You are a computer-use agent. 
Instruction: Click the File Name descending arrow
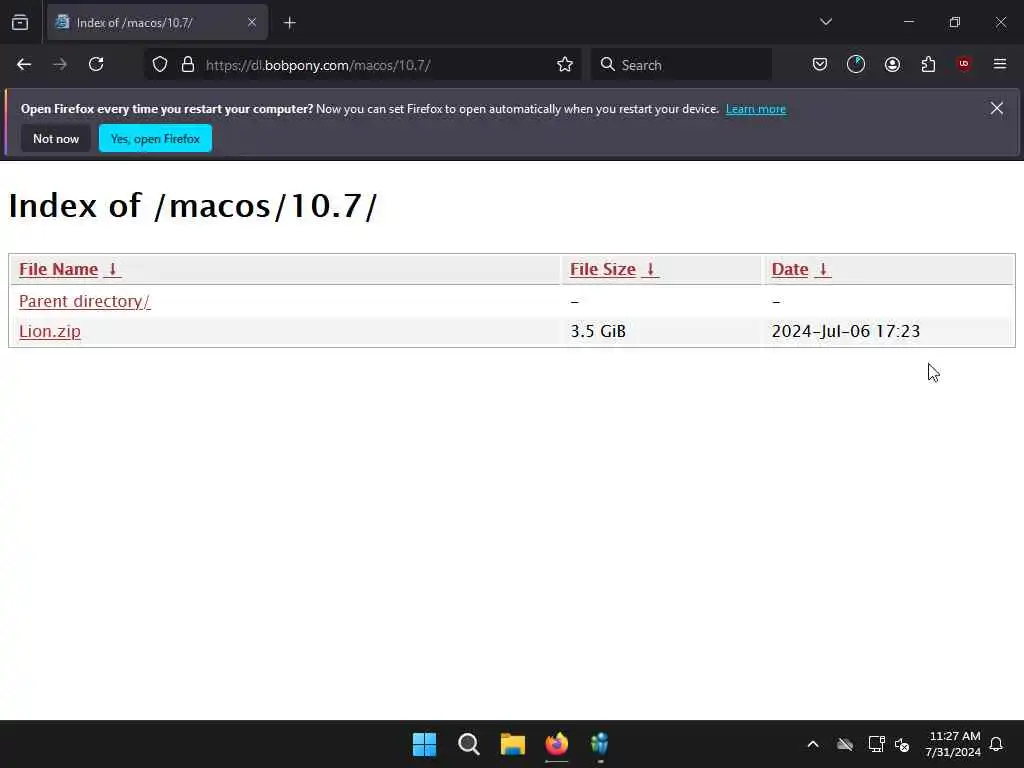[x=112, y=269]
